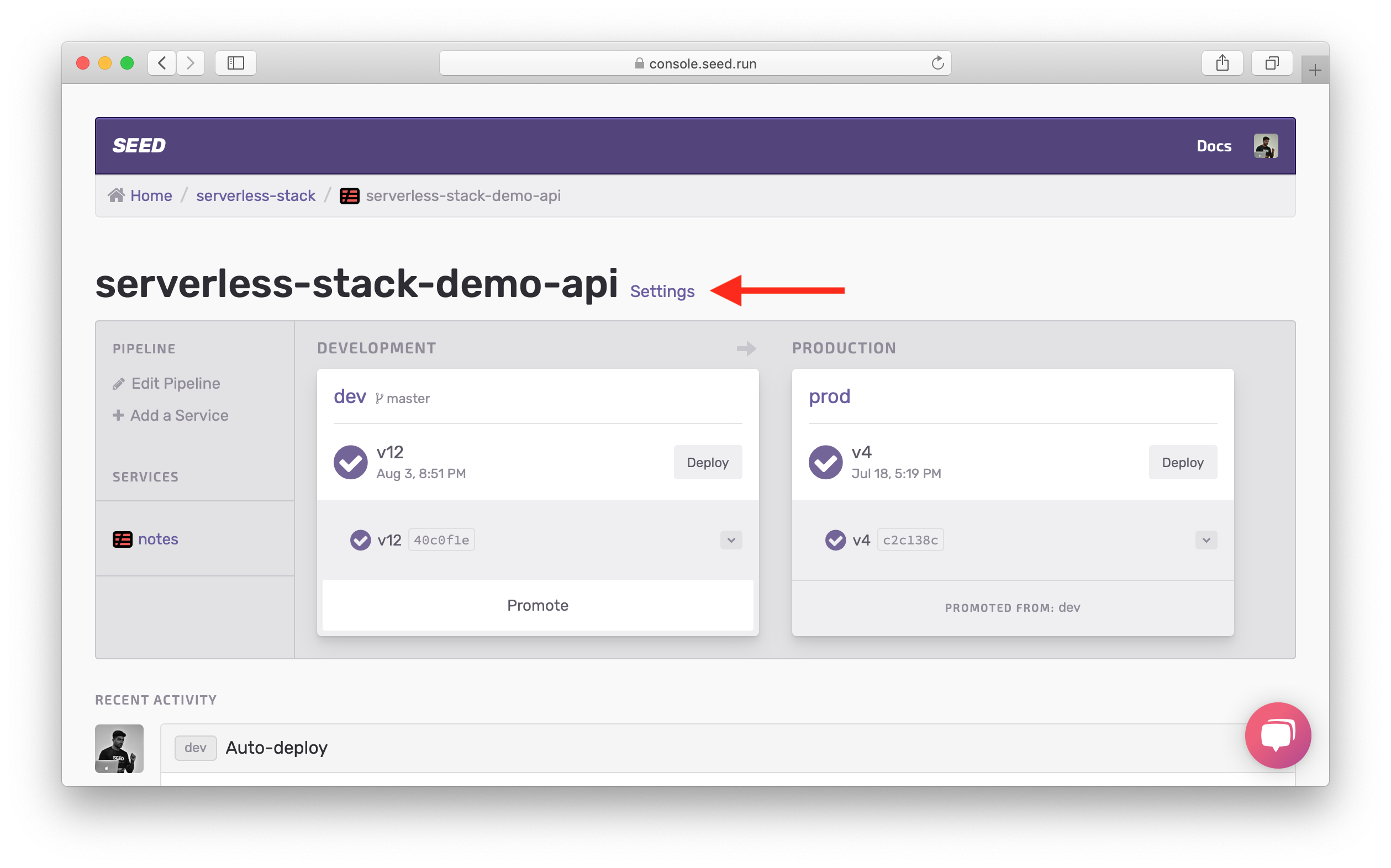Select Add a Service option
Viewport: 1391px width, 868px height.
tap(178, 416)
